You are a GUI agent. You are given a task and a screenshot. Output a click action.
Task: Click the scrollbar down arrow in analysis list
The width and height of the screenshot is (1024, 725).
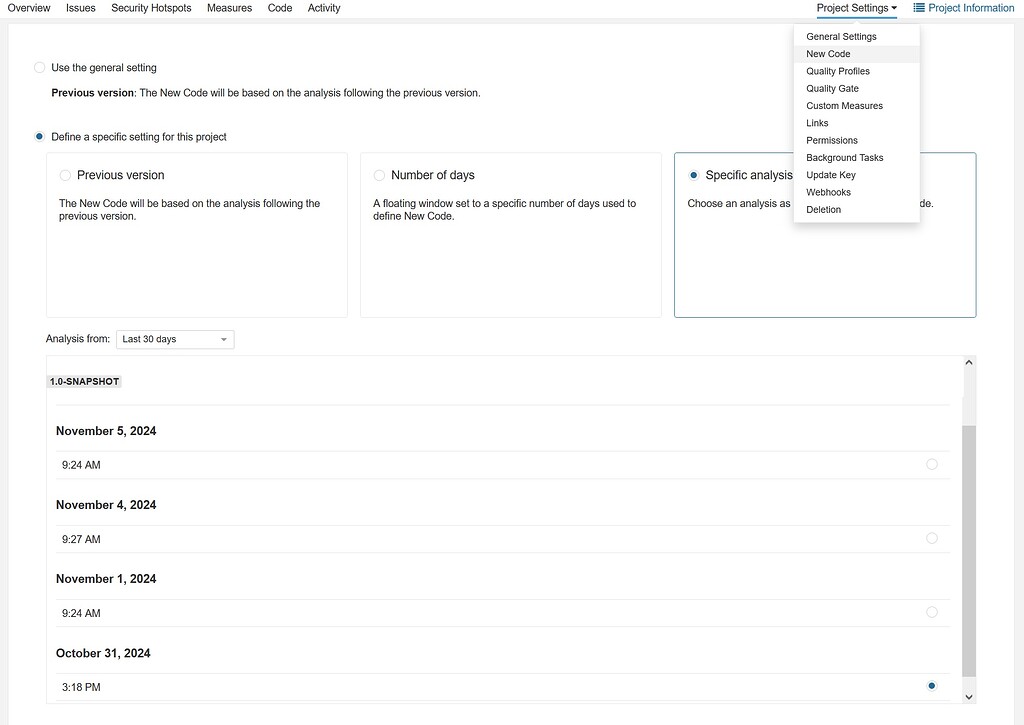pos(967,695)
